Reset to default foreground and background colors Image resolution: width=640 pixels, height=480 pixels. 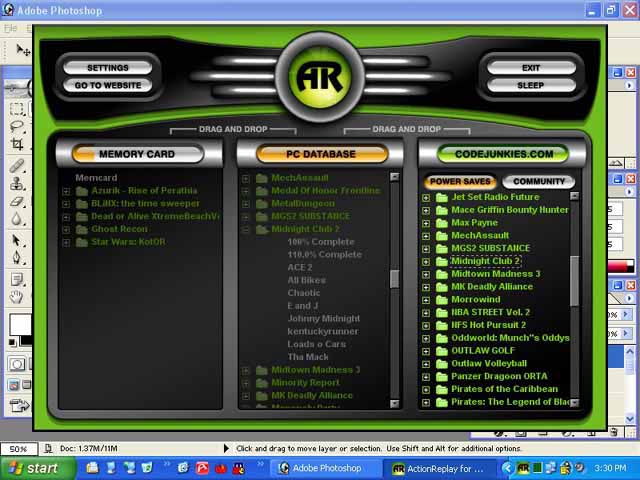pyautogui.click(x=13, y=342)
